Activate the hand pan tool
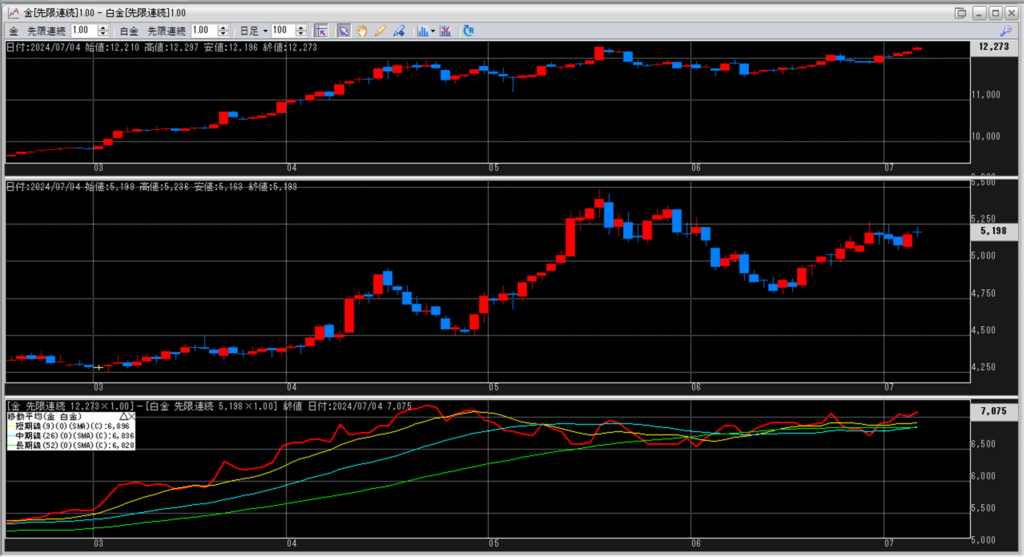Screen dimensions: 1024x557 (x=361, y=31)
